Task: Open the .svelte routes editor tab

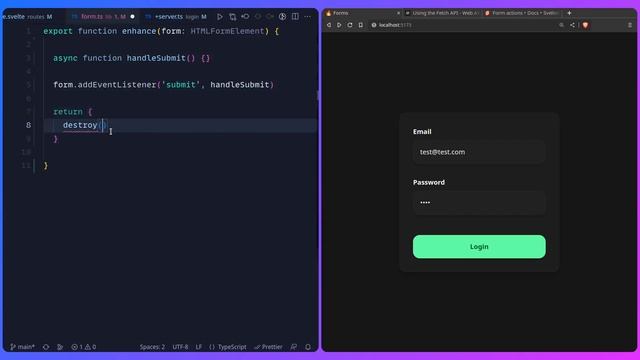Action: click(x=27, y=17)
